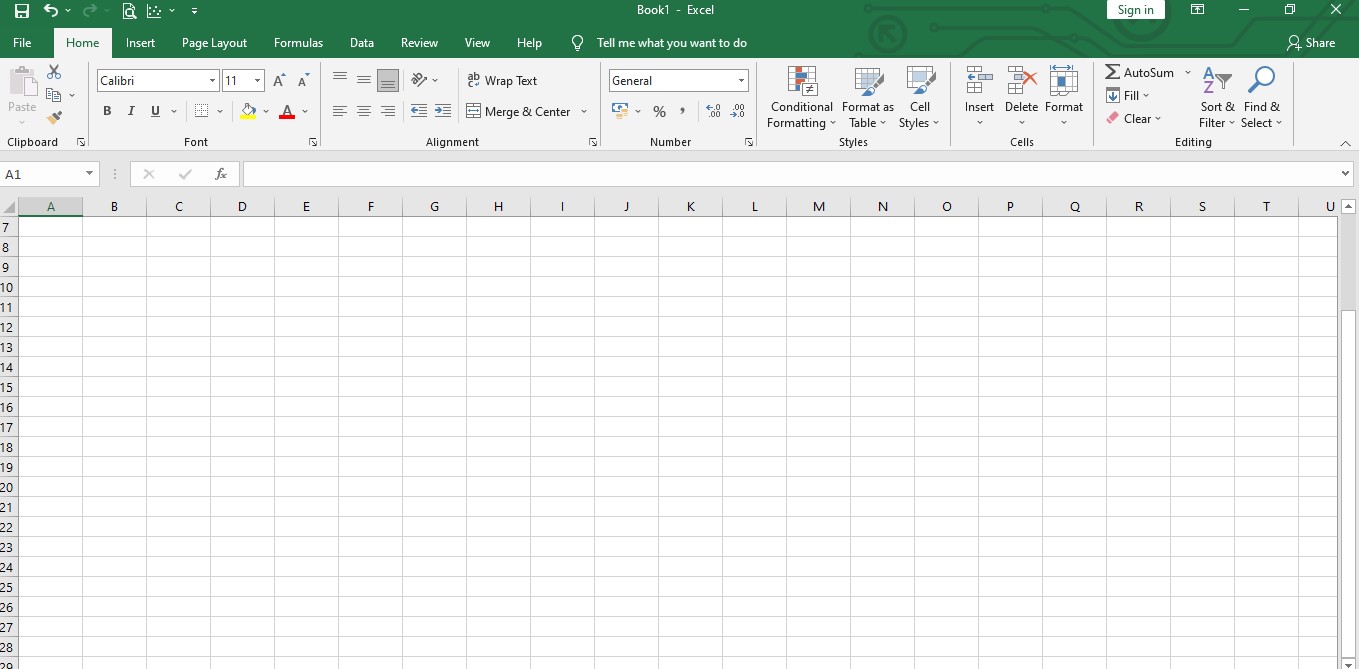This screenshot has height=669, width=1359.
Task: Open the Clear dropdown
Action: click(x=1134, y=119)
